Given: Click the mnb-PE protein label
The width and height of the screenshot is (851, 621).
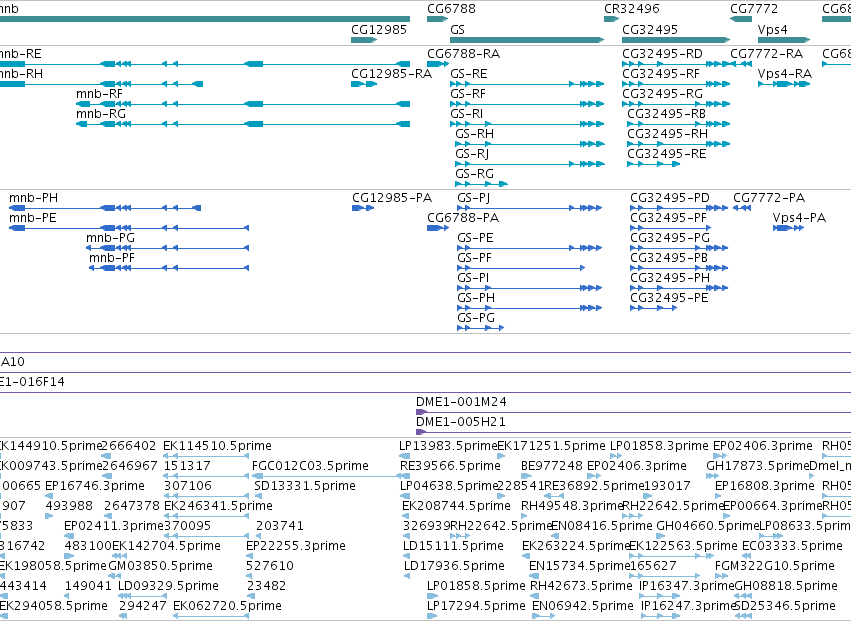Looking at the screenshot, I should tap(33, 218).
